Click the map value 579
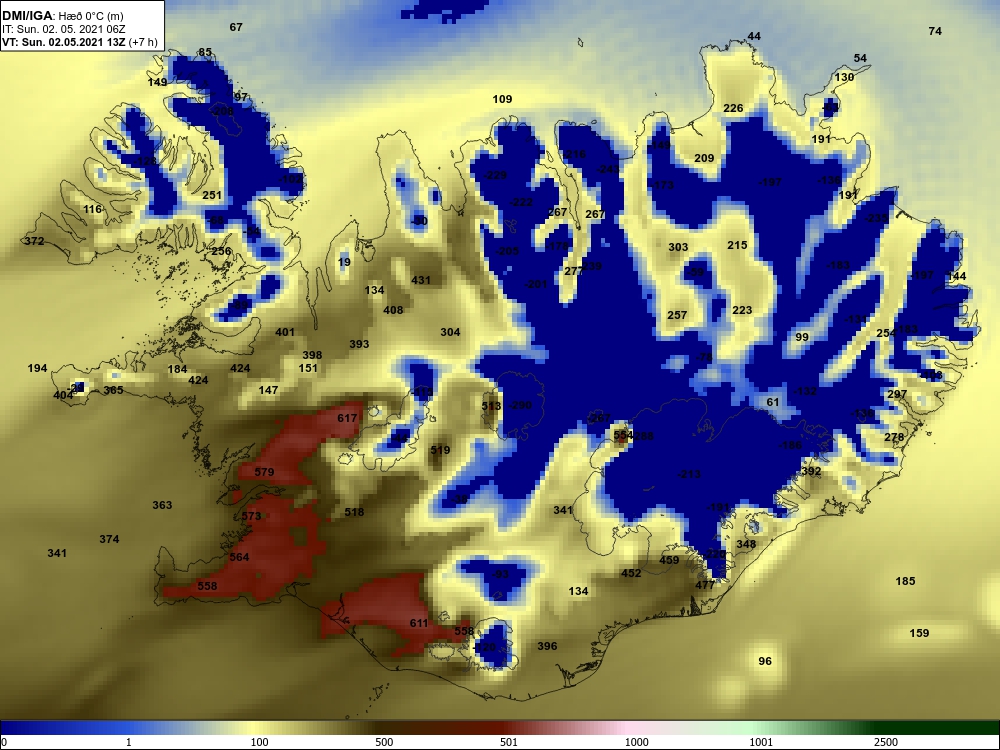The height and width of the screenshot is (750, 1000). (x=264, y=472)
